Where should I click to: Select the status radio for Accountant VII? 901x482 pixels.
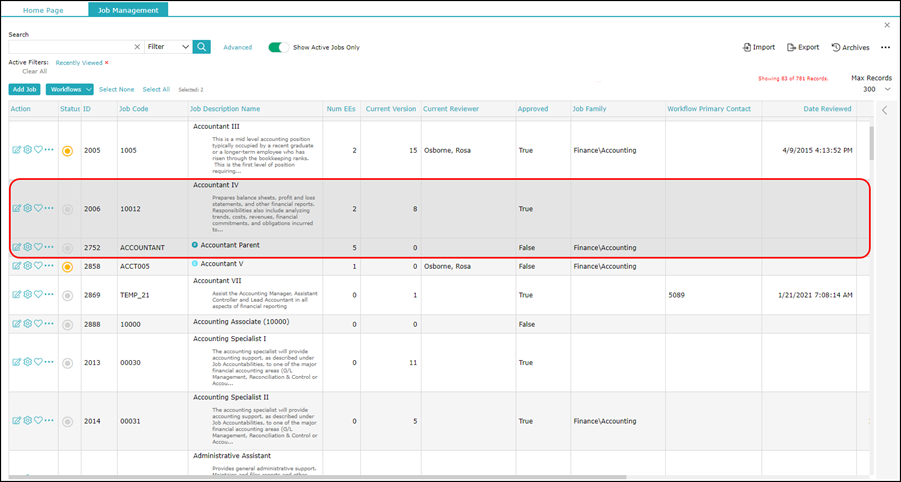tap(67, 296)
